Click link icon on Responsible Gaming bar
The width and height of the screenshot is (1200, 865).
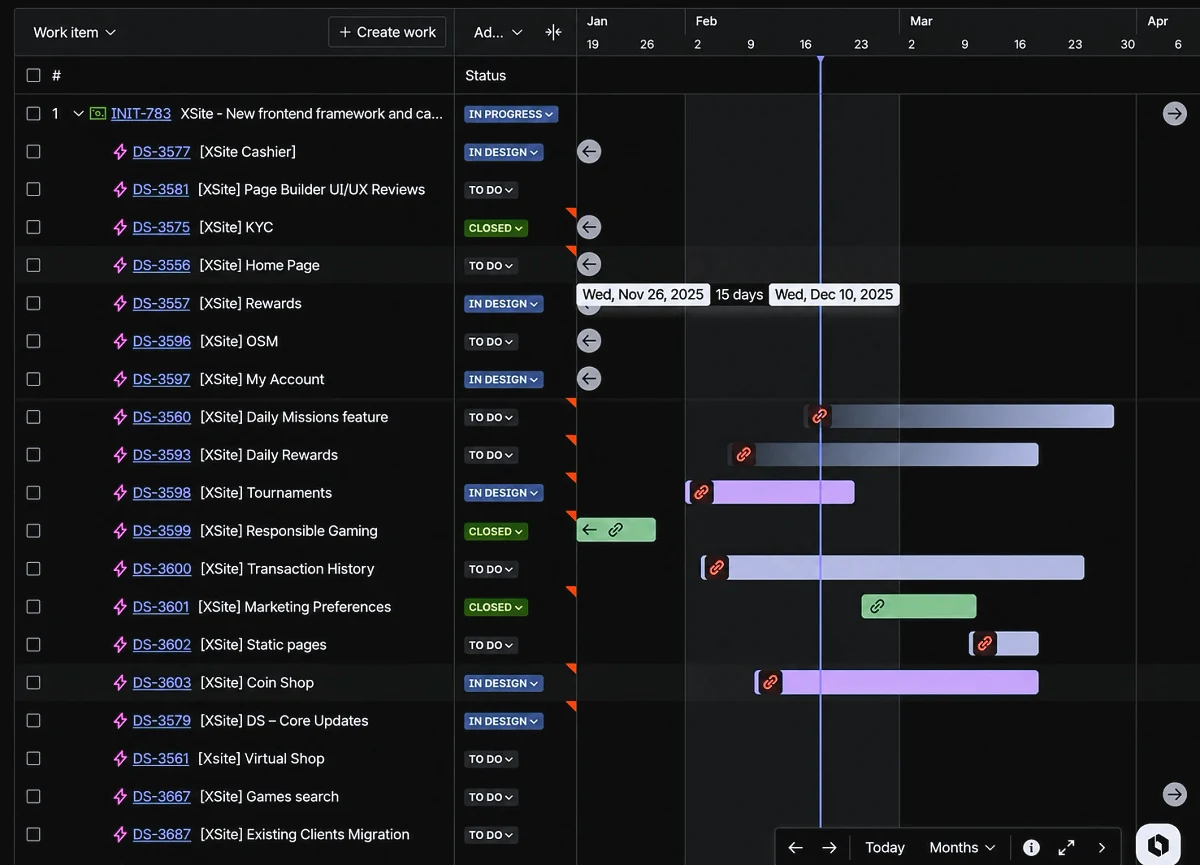pyautogui.click(x=616, y=530)
